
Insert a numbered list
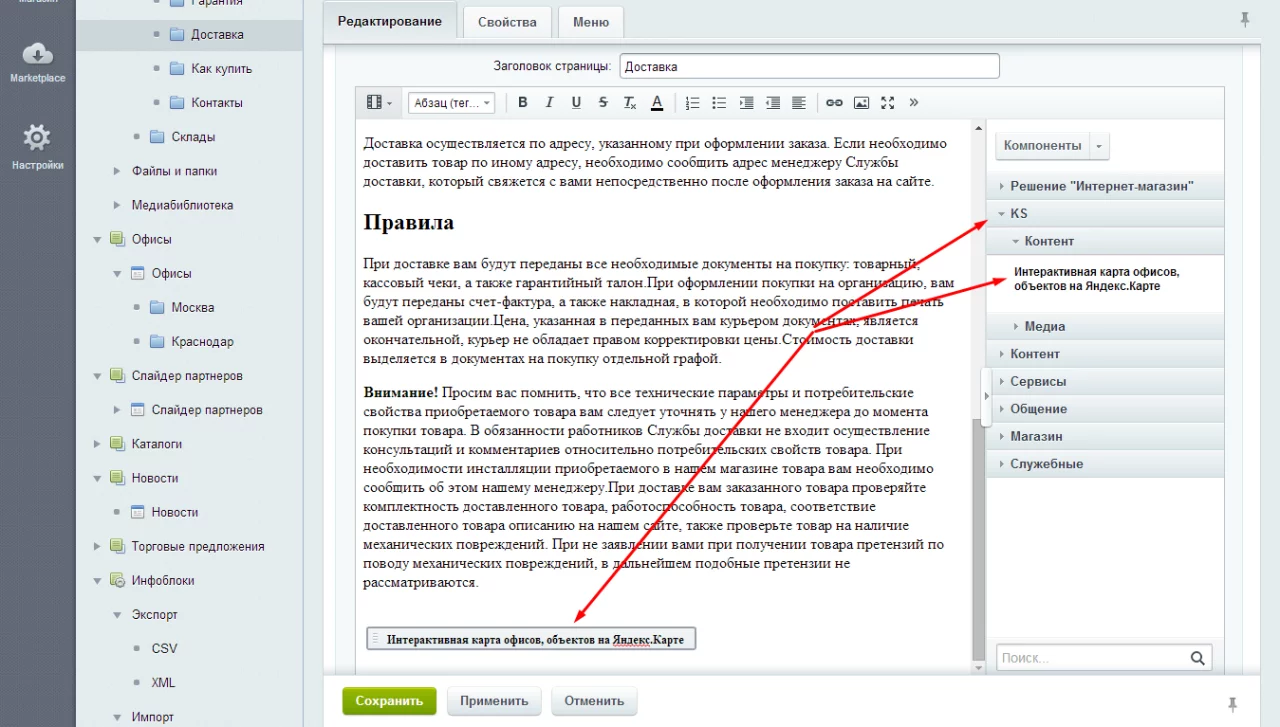pos(692,103)
